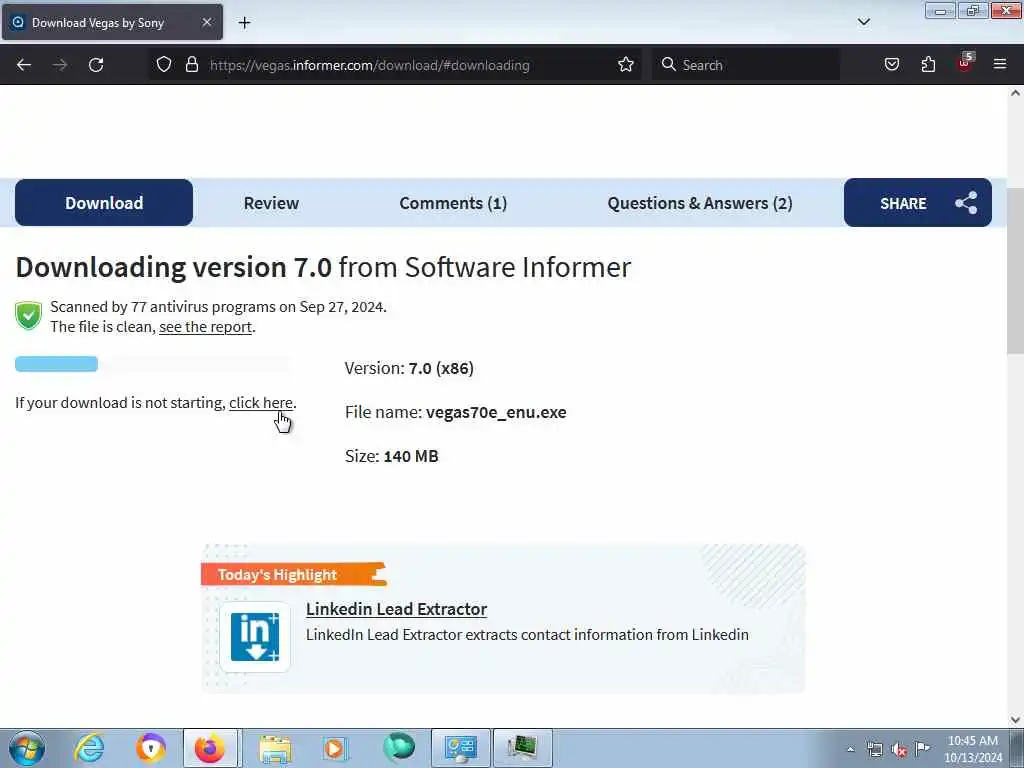Click the page scrollbar up arrow
Screen dimensions: 1024x768
[1015, 93]
